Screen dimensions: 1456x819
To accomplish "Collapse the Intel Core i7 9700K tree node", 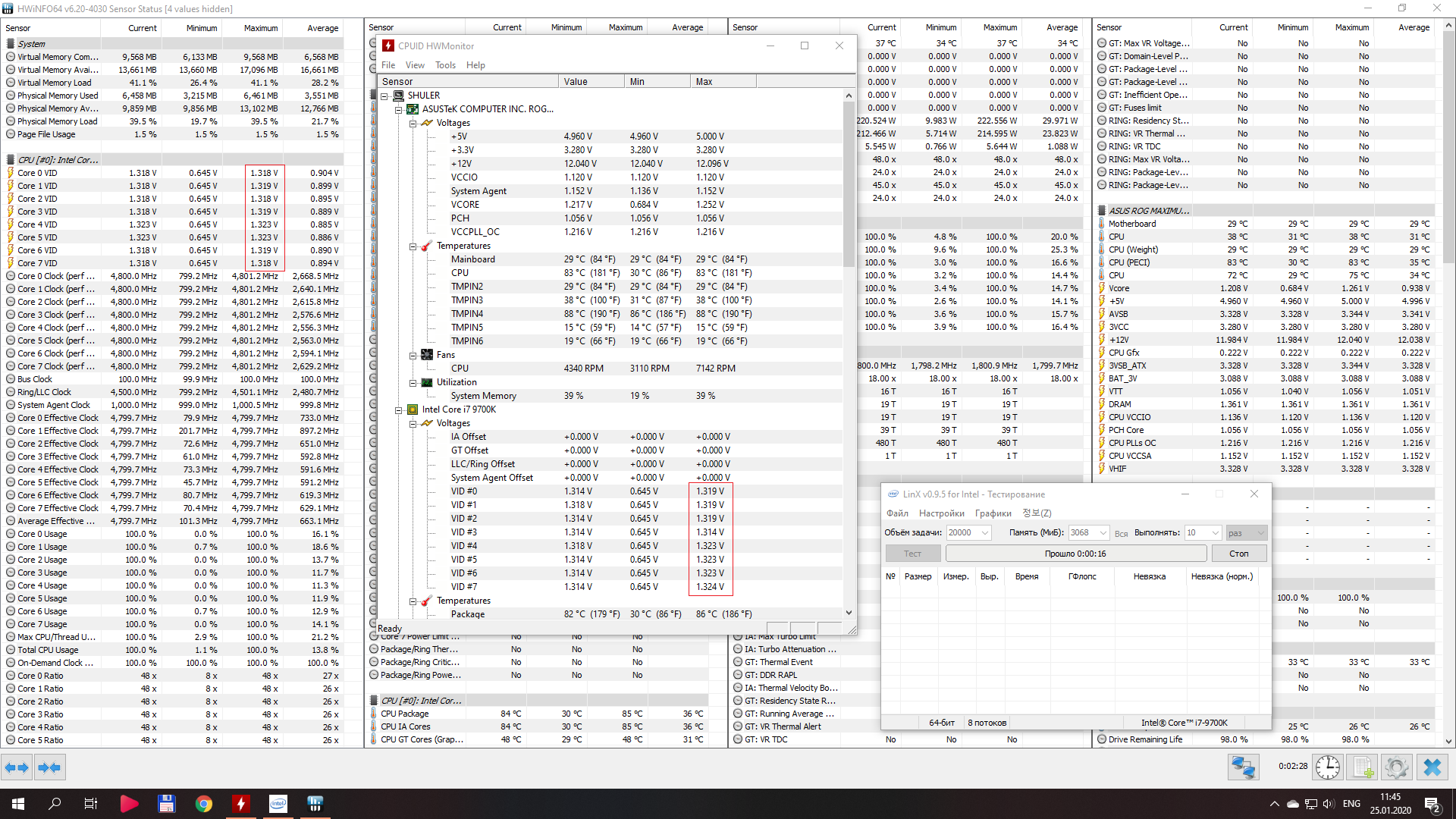I will 399,409.
